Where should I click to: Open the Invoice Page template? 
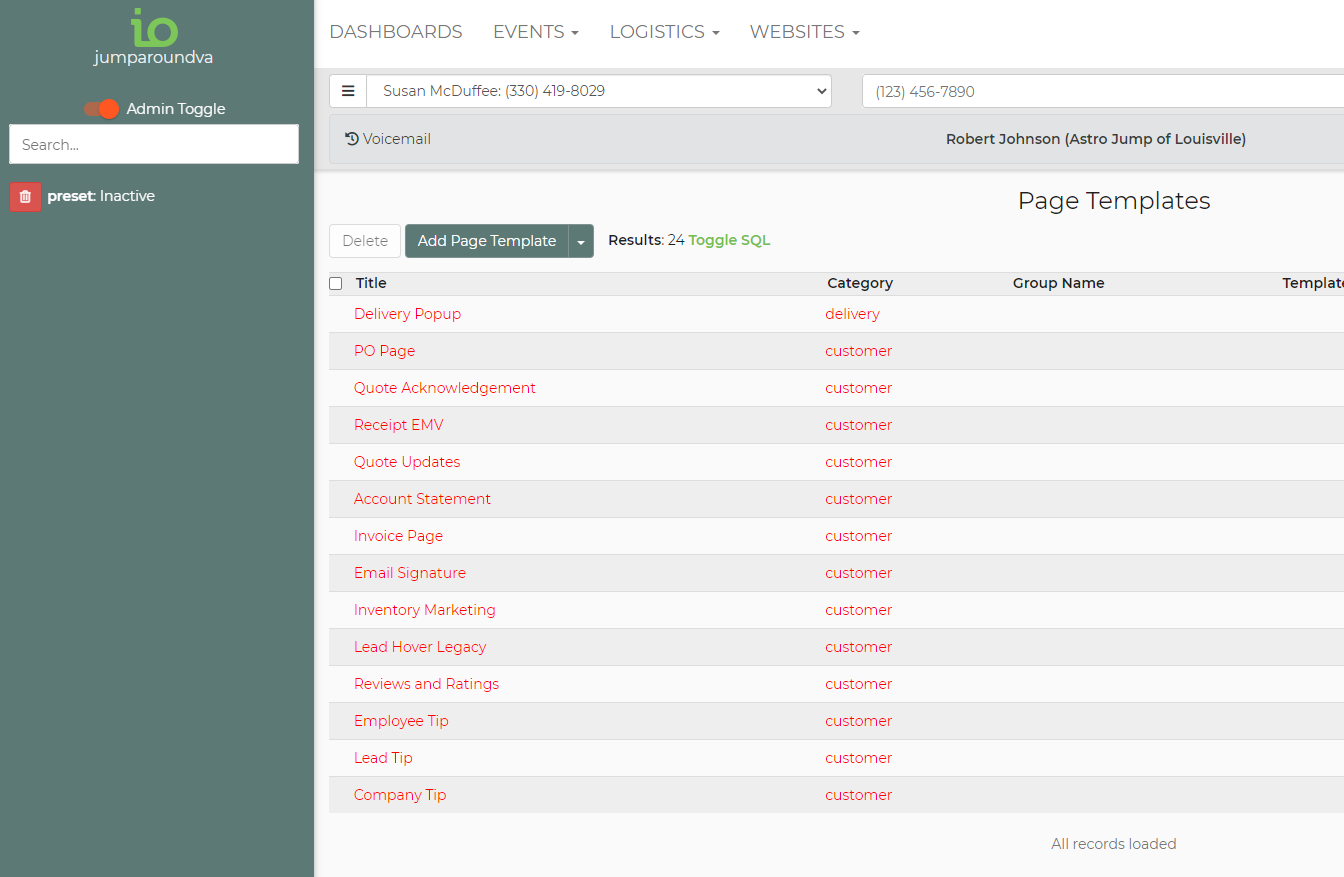(398, 536)
